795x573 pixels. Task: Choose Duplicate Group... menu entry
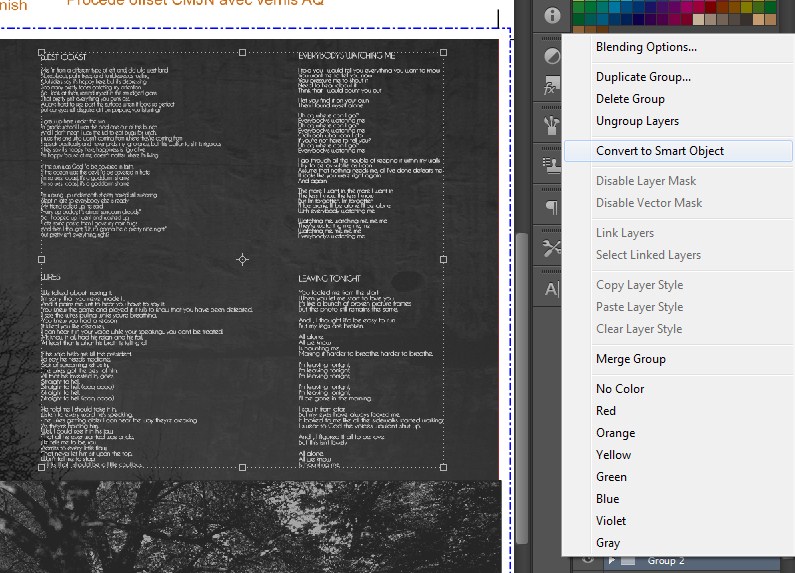pos(643,77)
